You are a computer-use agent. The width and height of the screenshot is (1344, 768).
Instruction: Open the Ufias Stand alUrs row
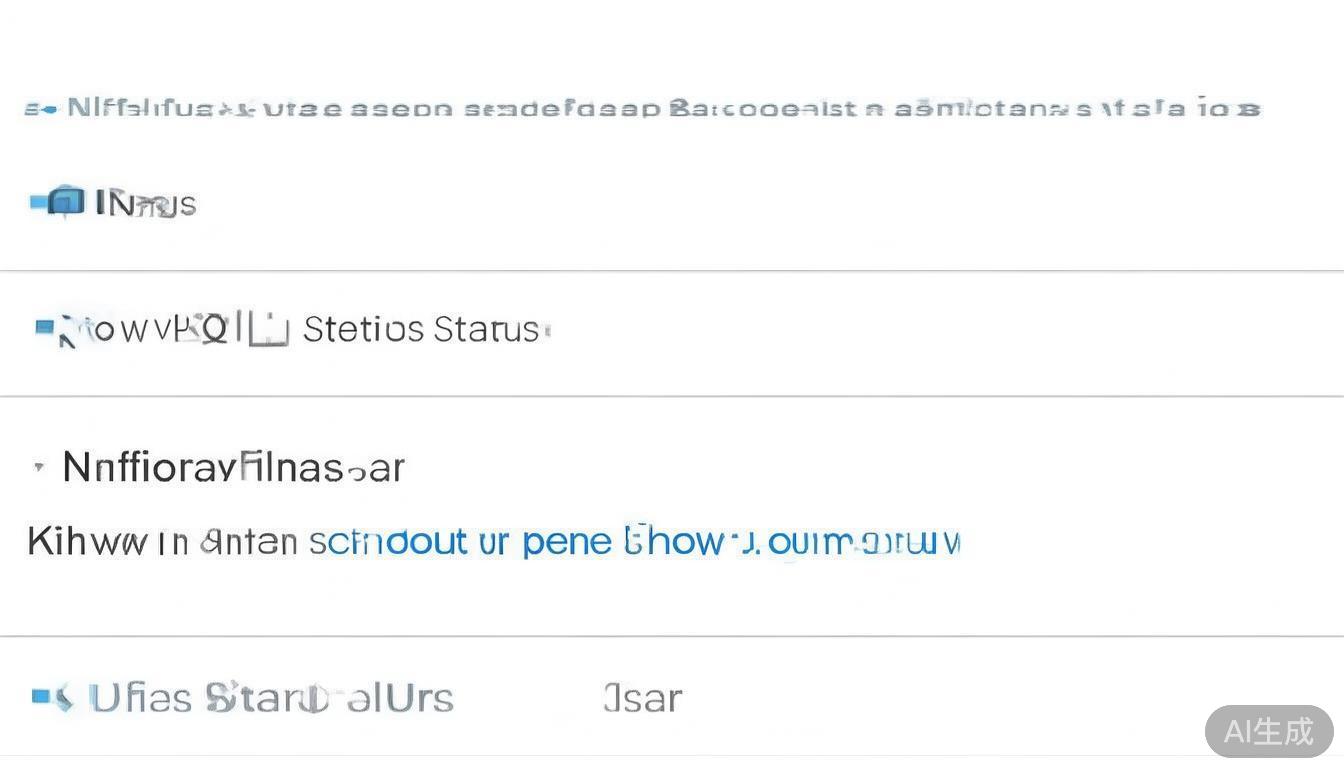pos(270,697)
